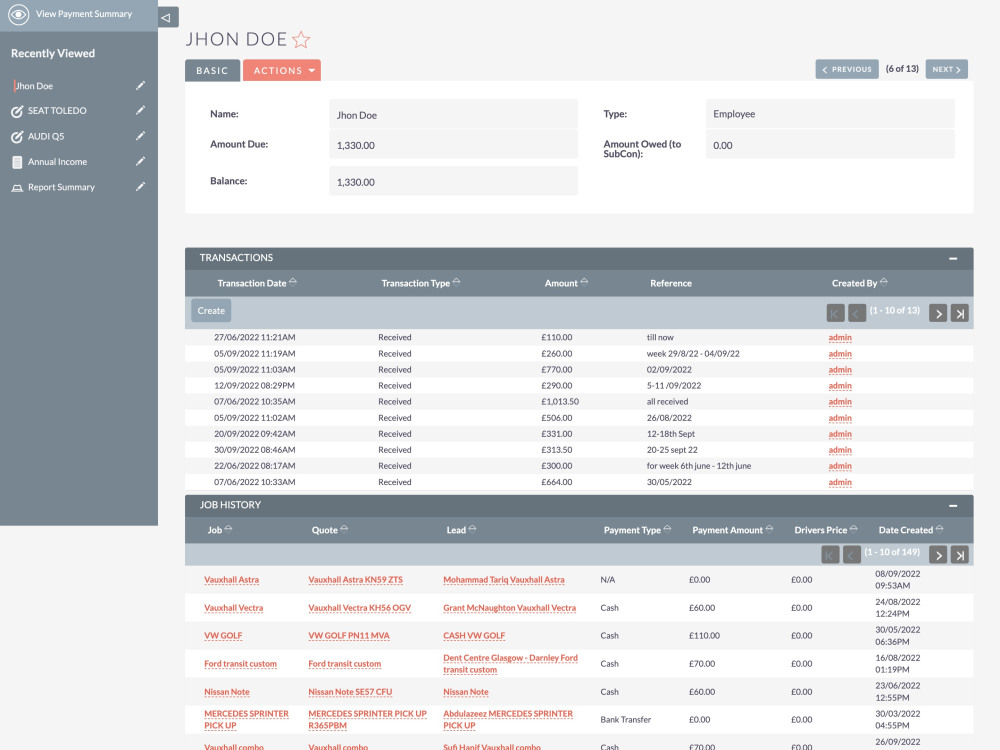Collapse the Transactions panel
1000x750 pixels.
(x=953, y=258)
